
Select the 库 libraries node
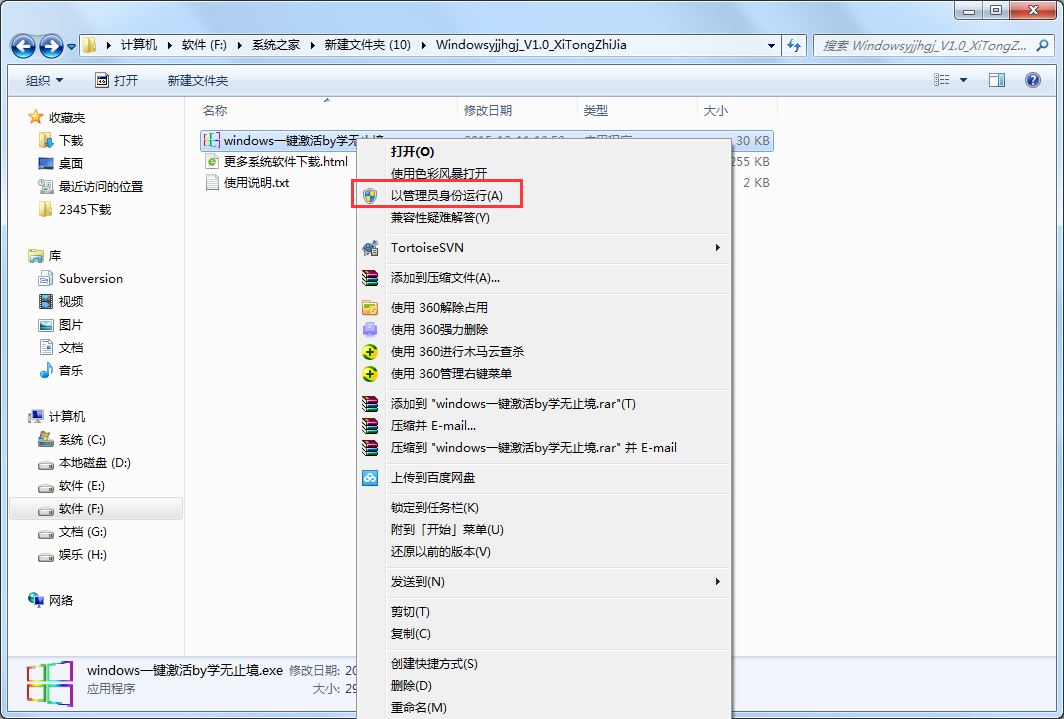pyautogui.click(x=45, y=256)
